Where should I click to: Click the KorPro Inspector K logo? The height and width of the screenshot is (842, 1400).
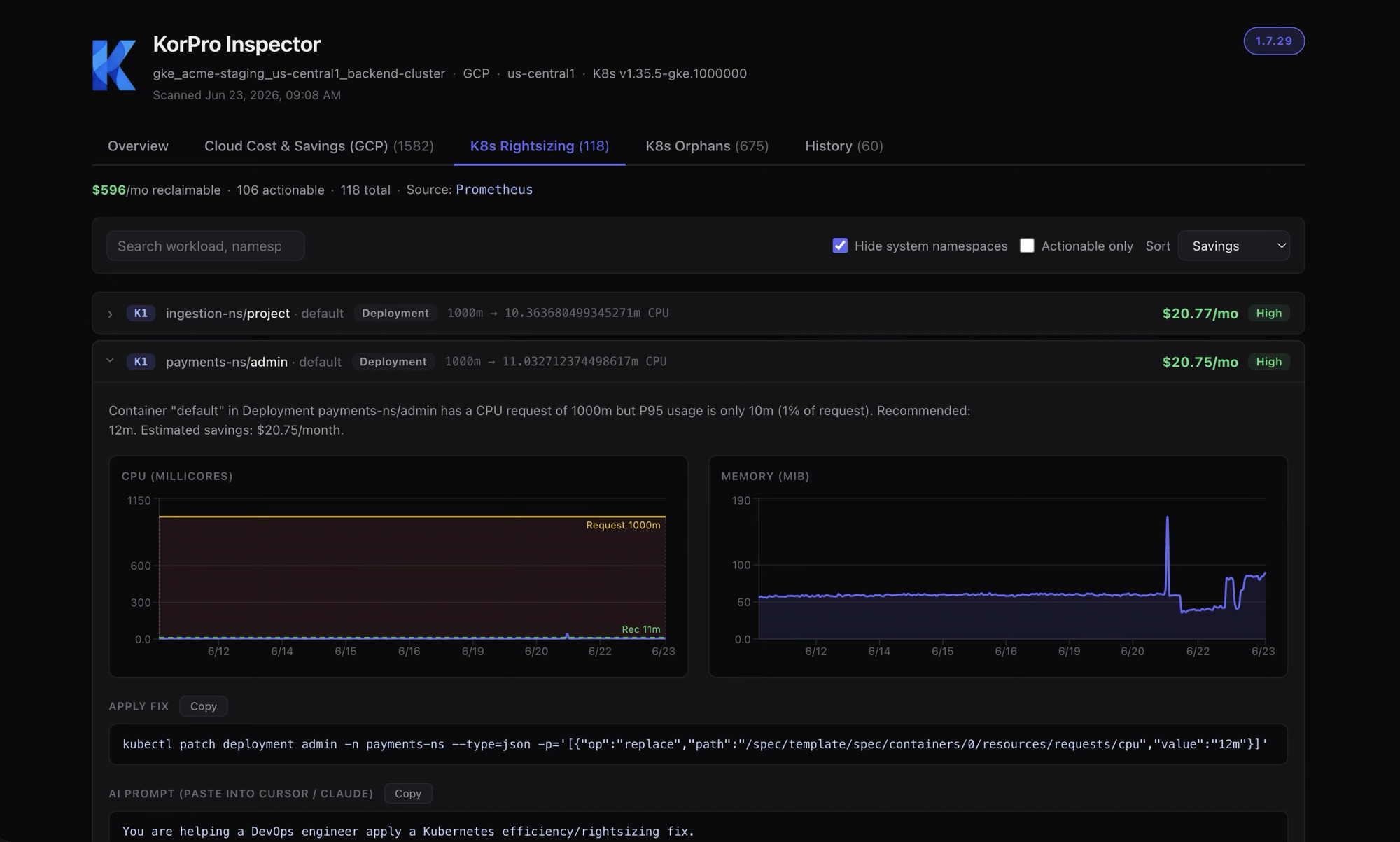click(114, 65)
